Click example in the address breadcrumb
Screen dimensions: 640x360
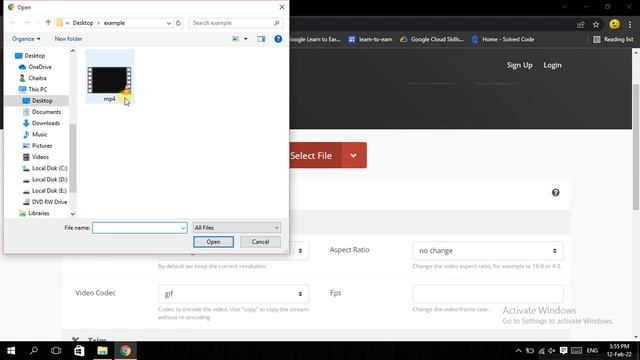tap(114, 23)
